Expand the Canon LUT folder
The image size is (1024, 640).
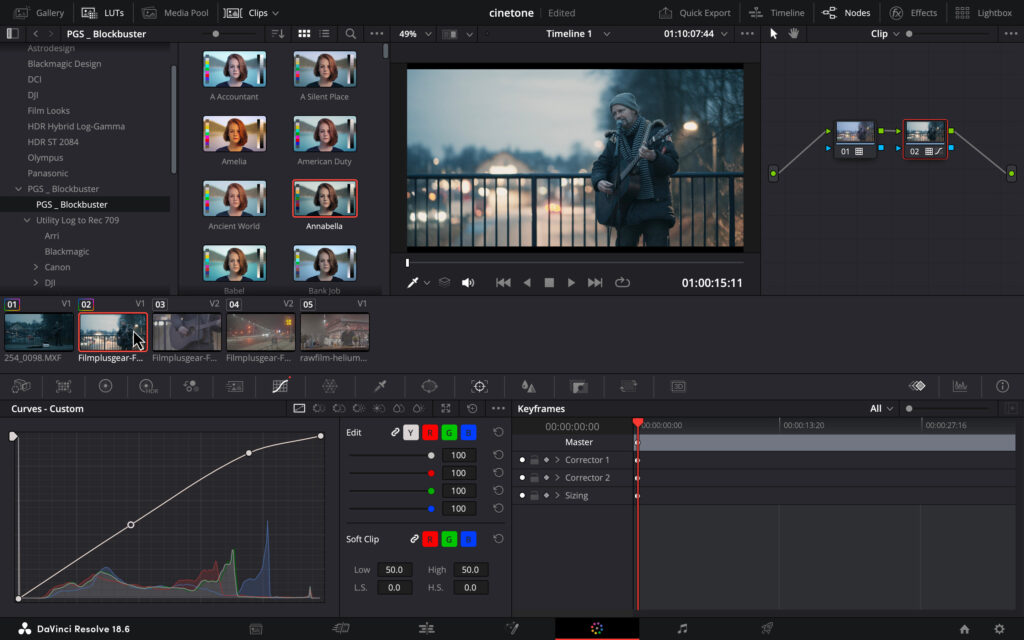(x=36, y=267)
